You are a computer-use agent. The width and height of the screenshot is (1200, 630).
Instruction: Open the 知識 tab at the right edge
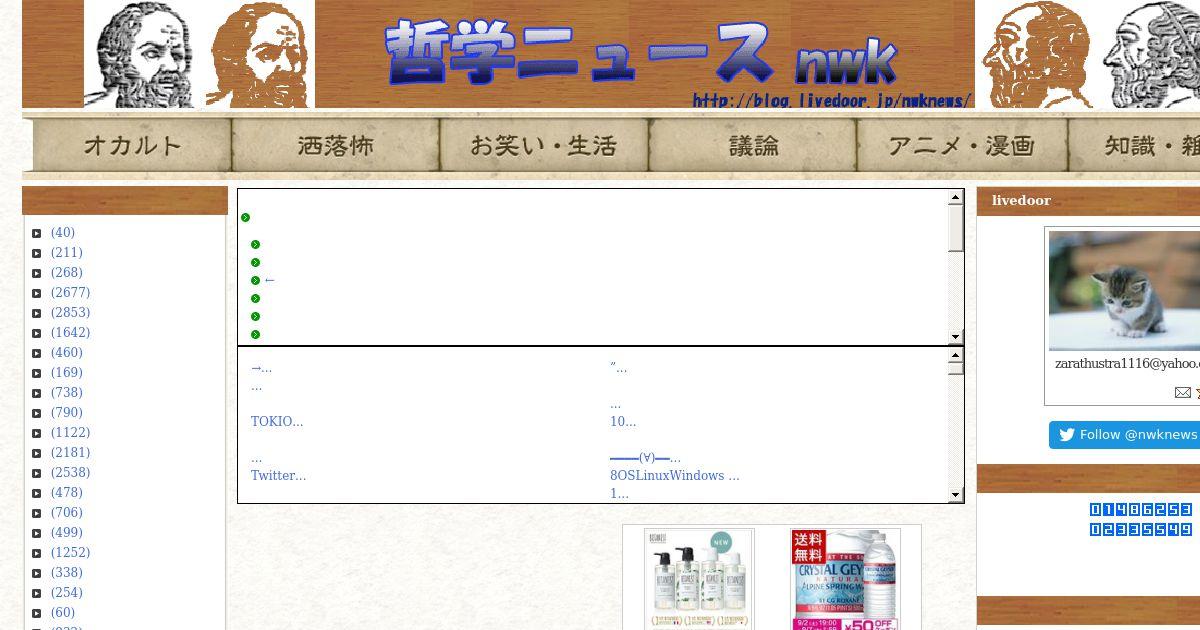1134,146
